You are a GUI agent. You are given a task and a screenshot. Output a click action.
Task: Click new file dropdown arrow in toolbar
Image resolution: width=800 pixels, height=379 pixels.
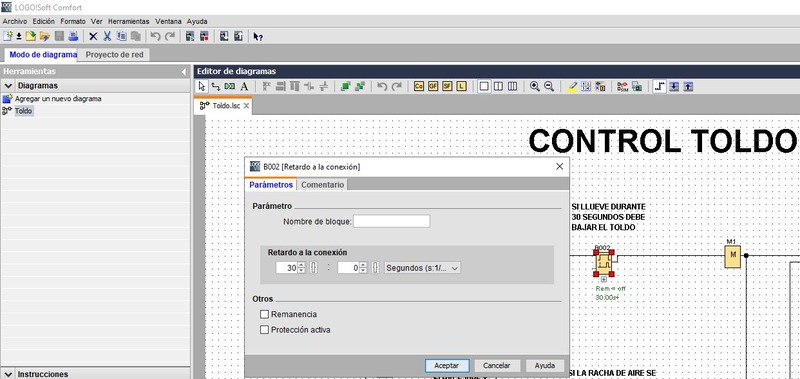point(19,36)
